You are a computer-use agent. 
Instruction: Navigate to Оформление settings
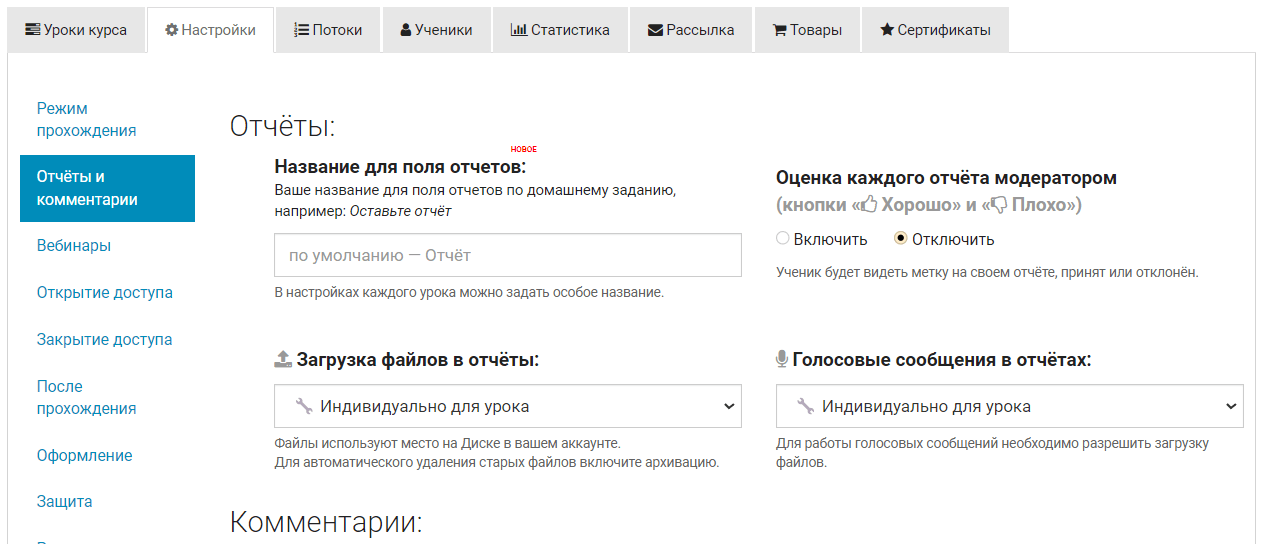tap(85, 456)
